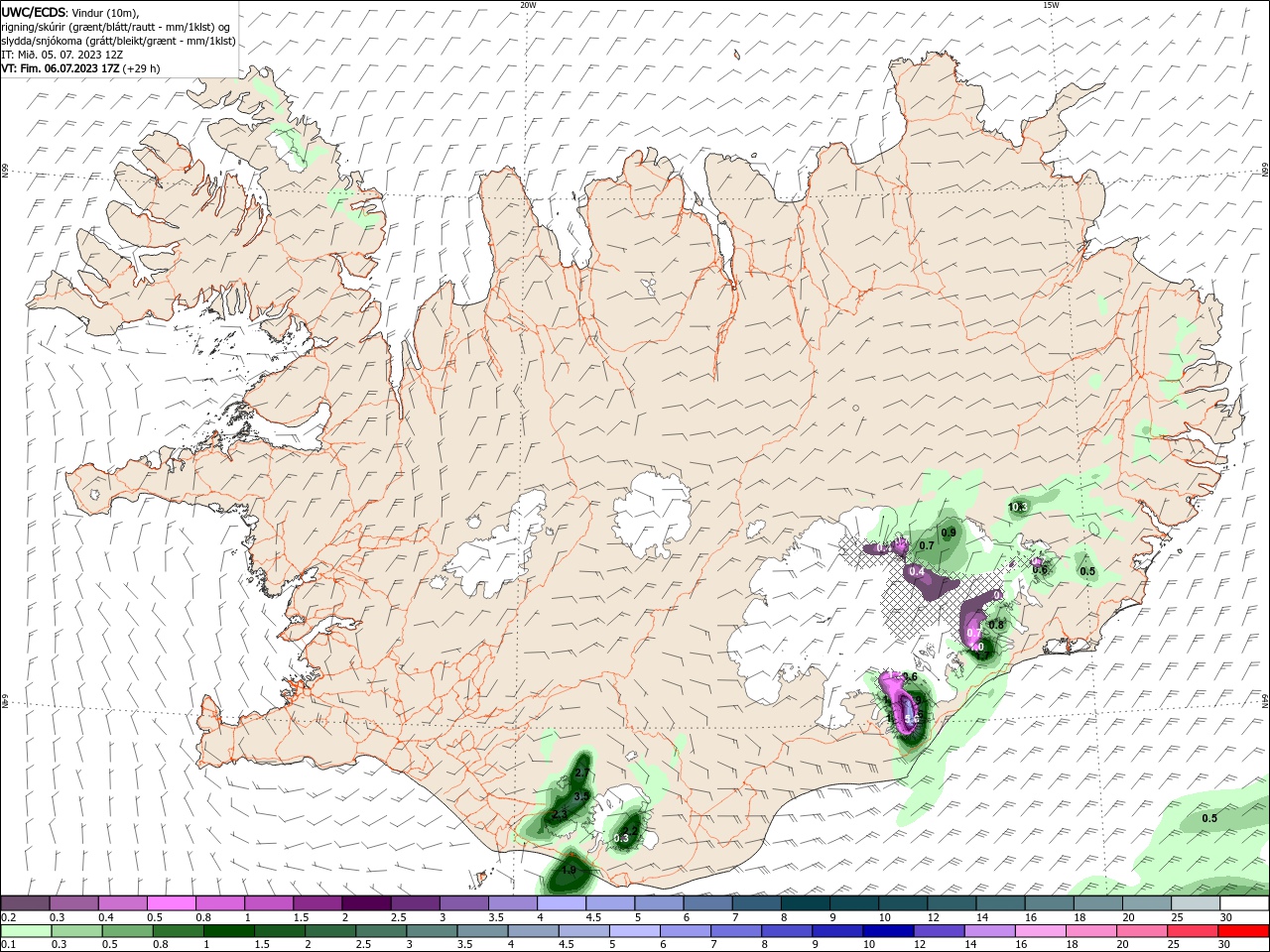Click the grey-purple swatch between 0.2 and 0.3
Screen dimensions: 1270x952
25,903
